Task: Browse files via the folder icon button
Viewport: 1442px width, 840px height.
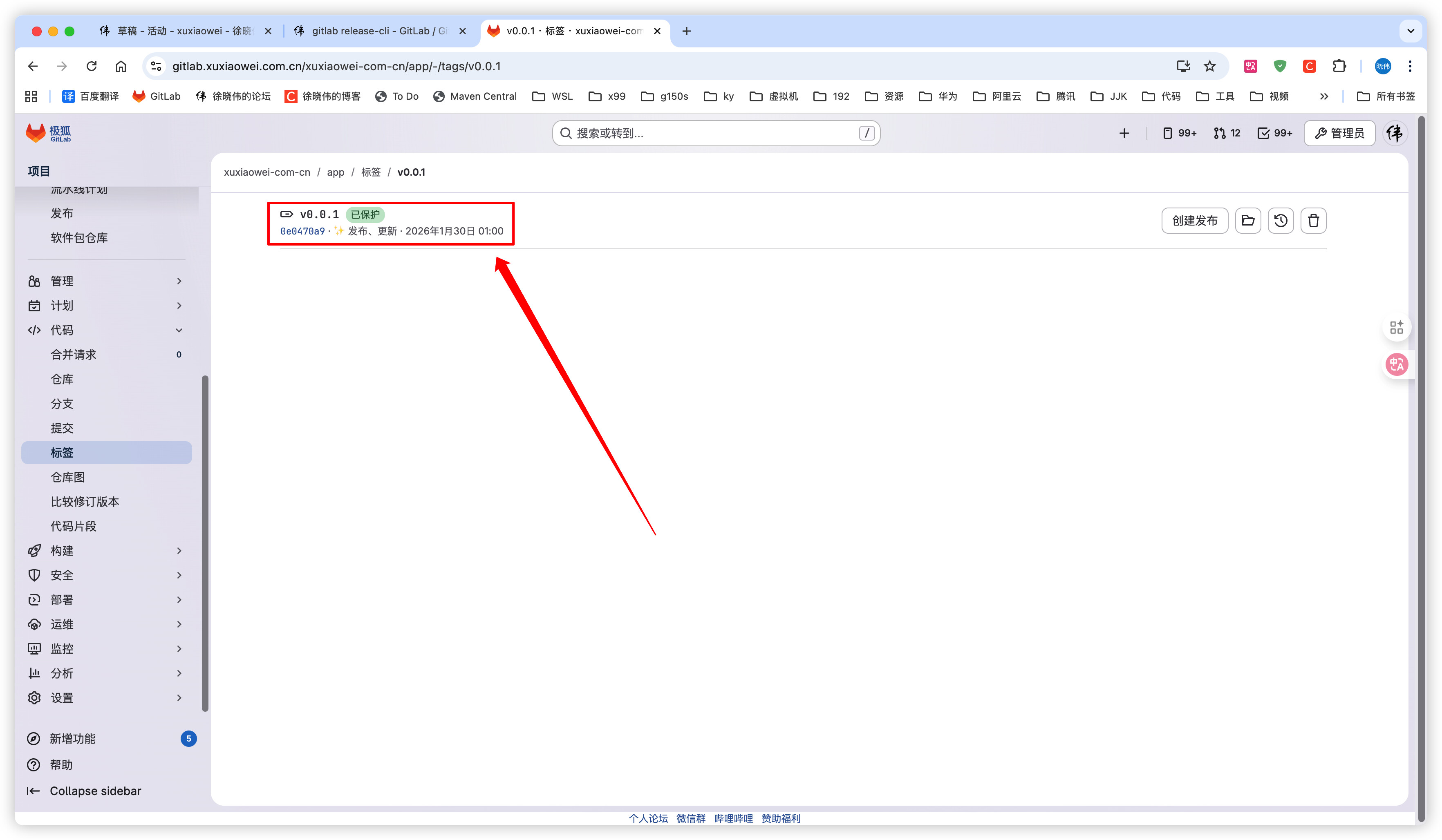Action: point(1247,221)
